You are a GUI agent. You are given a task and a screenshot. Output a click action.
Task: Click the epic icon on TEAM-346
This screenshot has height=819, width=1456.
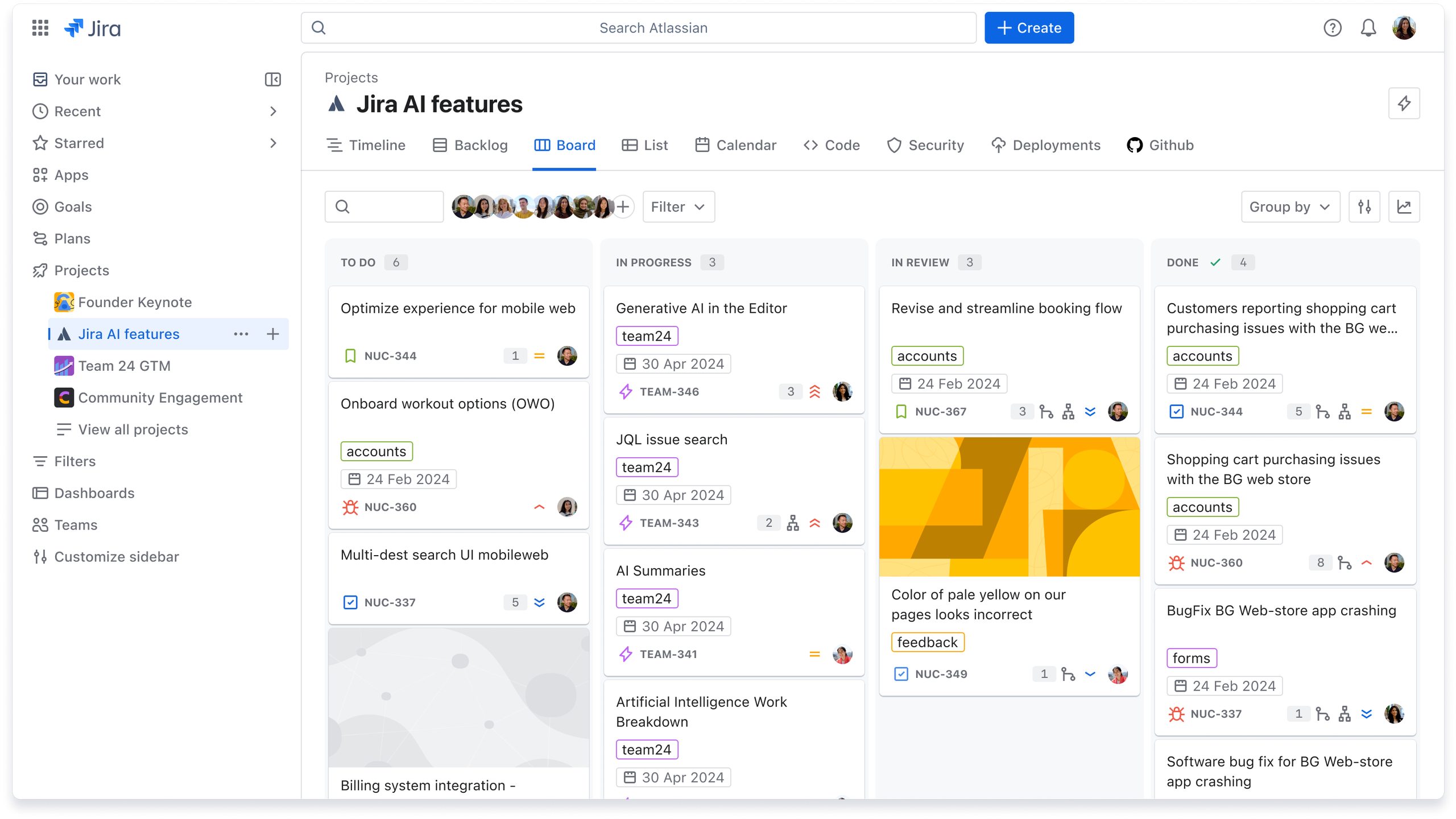626,392
